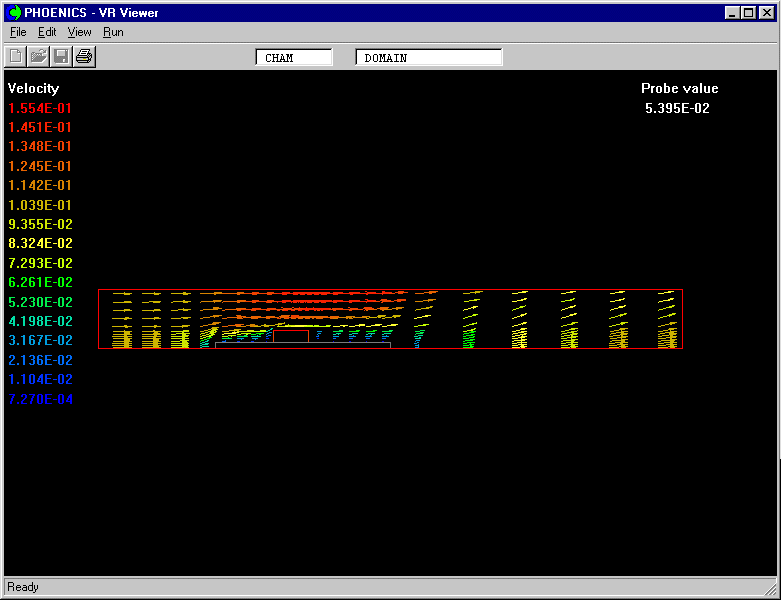Minimize the VR Viewer window
Screen dimensions: 781x600
click(x=733, y=13)
